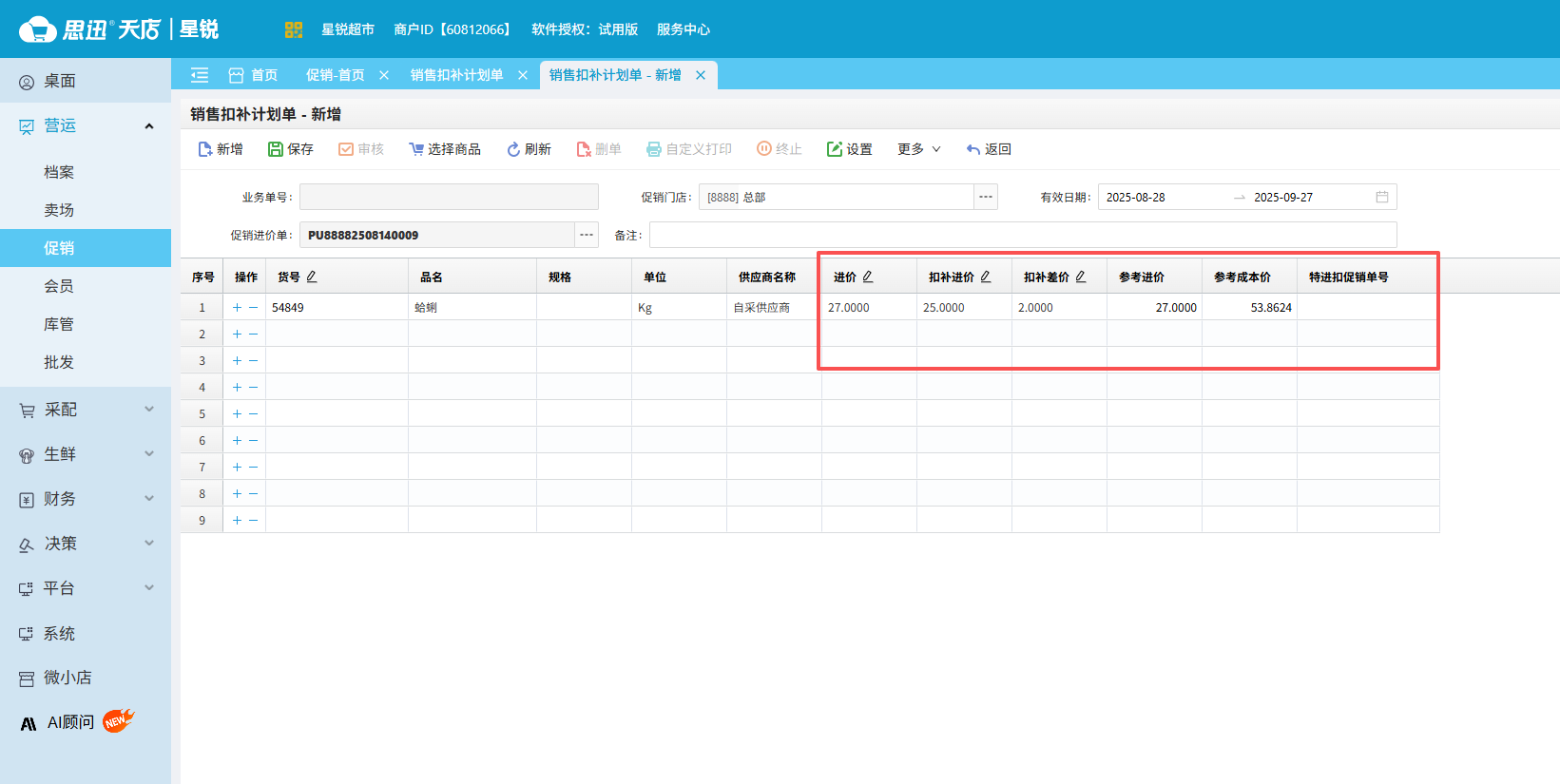Click the Return (返回) arrow icon

coord(973,149)
